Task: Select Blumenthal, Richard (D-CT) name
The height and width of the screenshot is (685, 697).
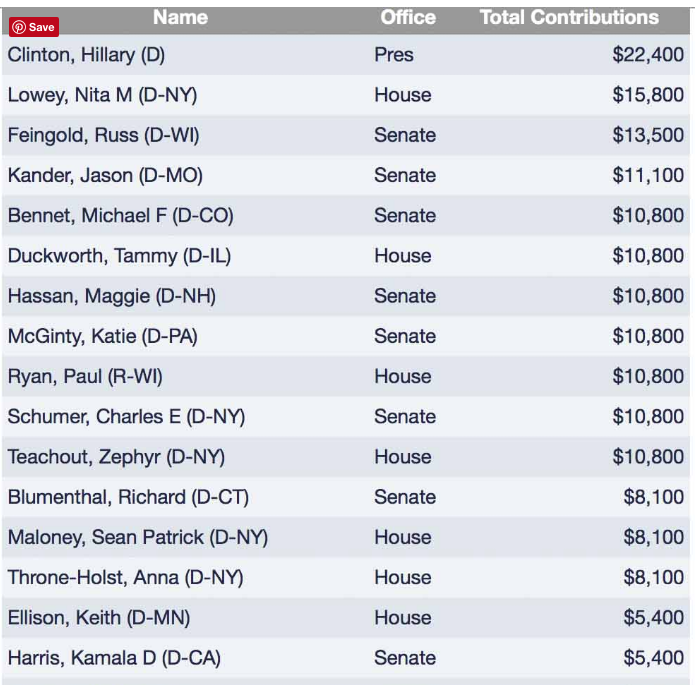Action: (x=128, y=497)
